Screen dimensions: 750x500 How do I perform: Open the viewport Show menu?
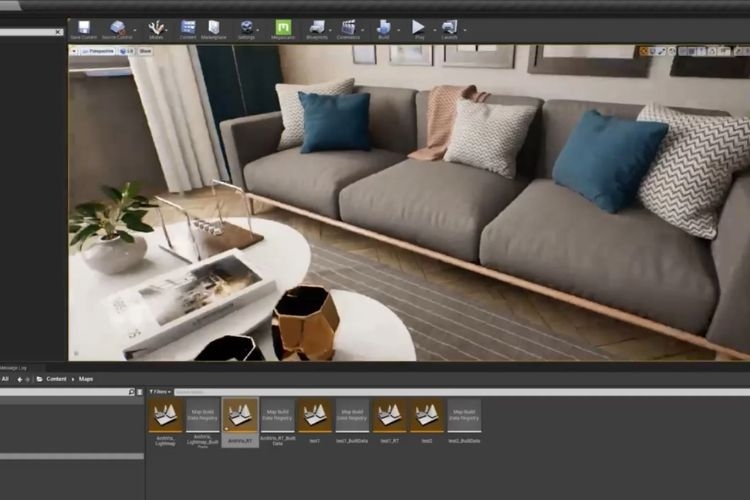[145, 51]
